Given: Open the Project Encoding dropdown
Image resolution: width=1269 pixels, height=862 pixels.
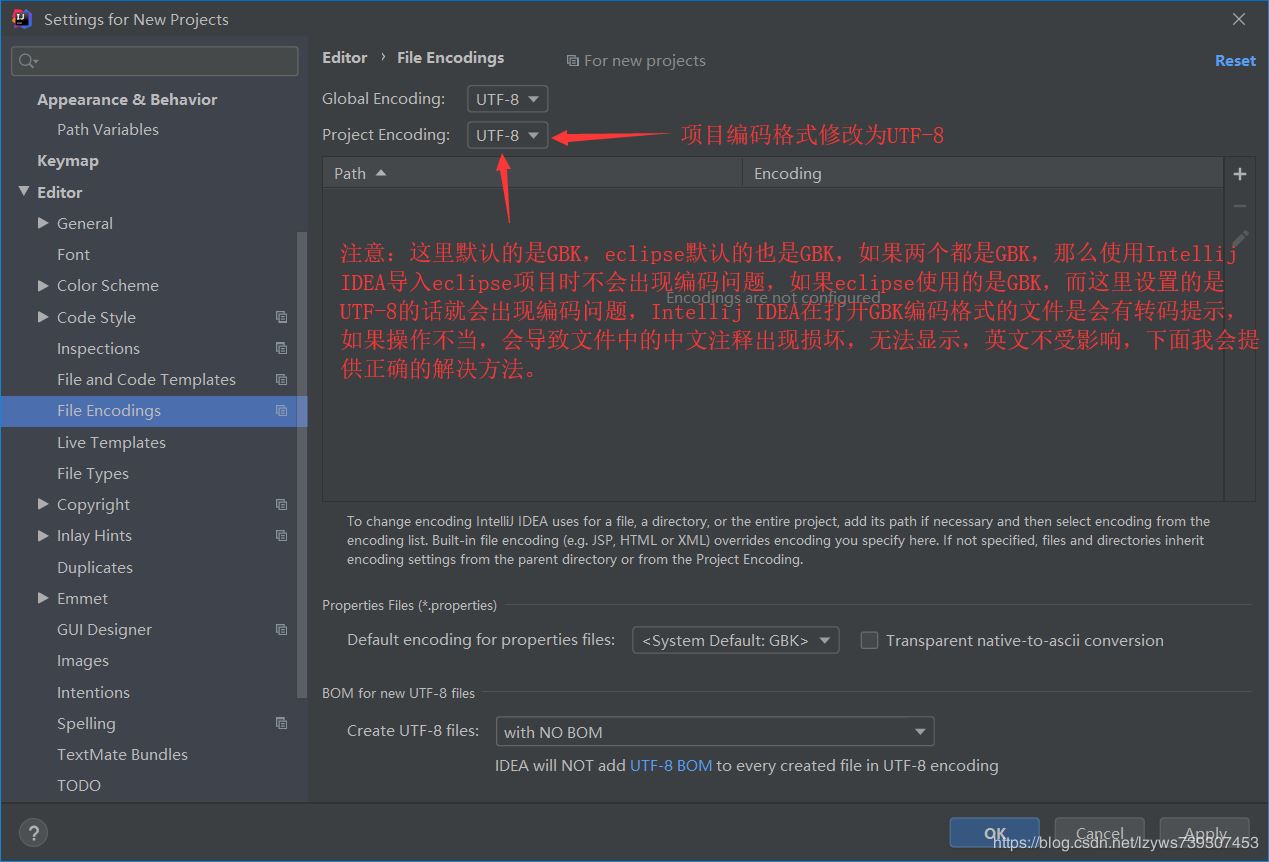Looking at the screenshot, I should coord(507,135).
